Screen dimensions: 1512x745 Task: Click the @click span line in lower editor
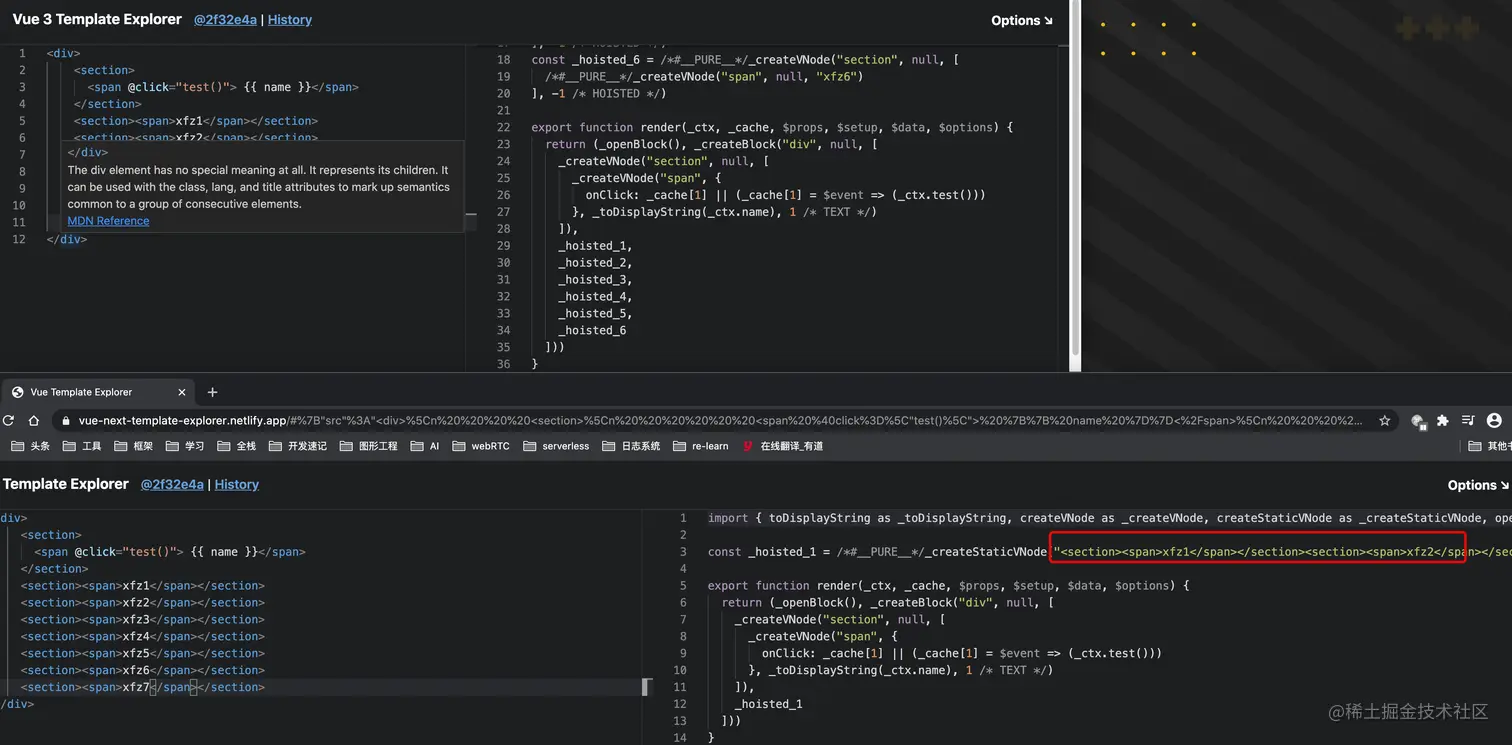[169, 552]
